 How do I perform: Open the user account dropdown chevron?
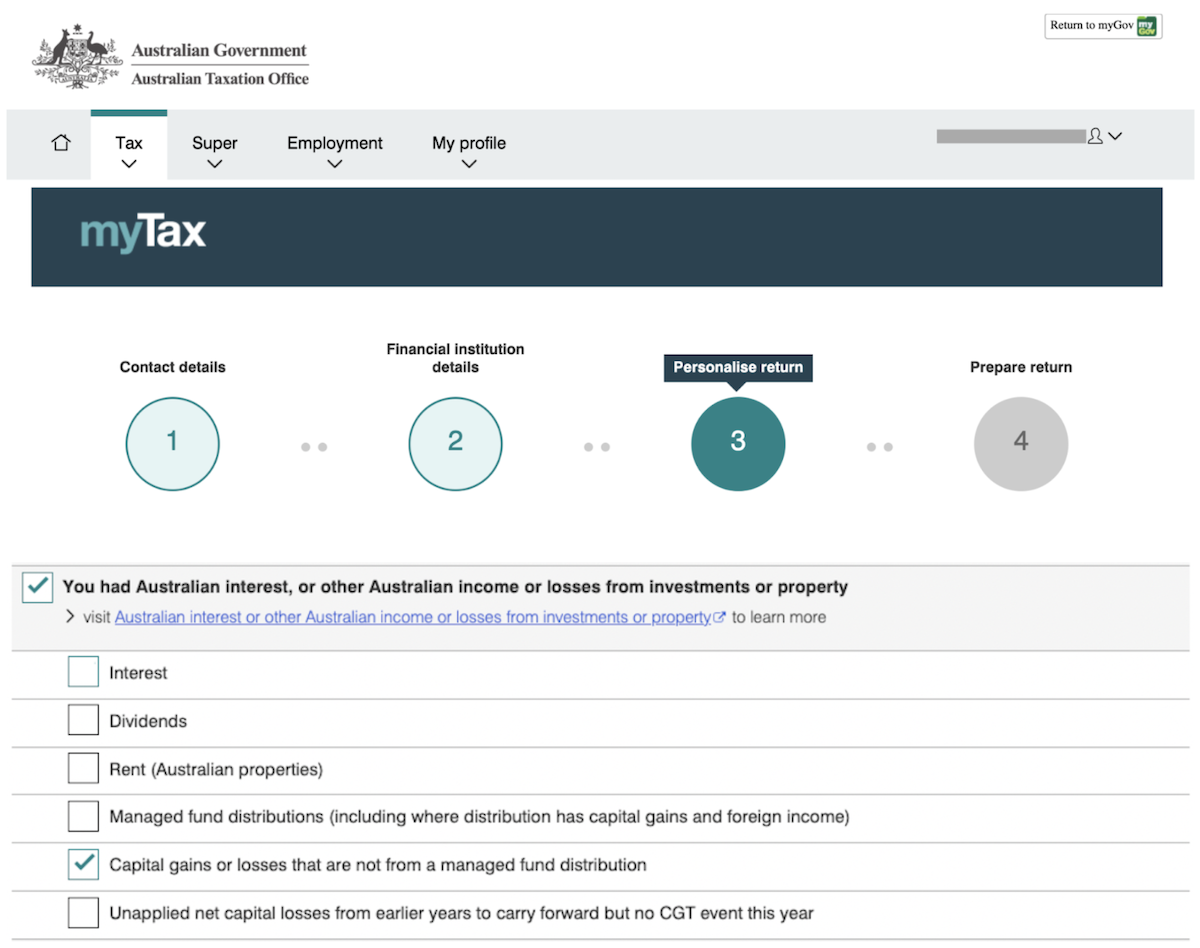(x=1115, y=136)
